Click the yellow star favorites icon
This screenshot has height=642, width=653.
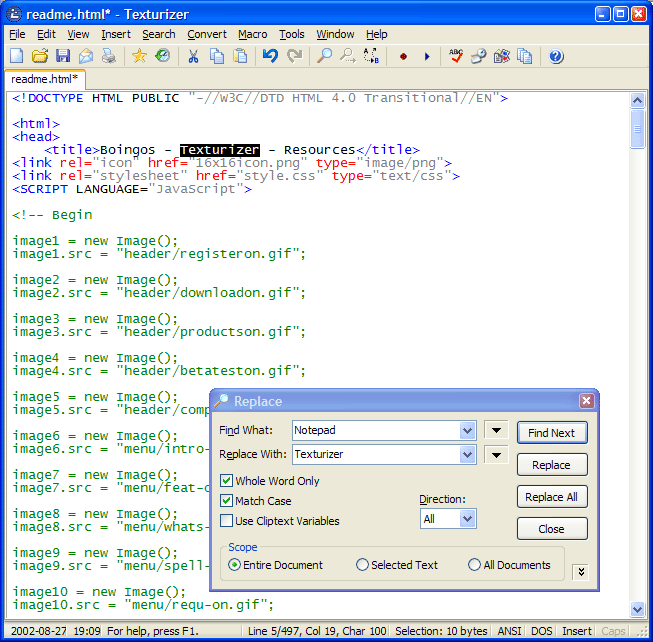click(139, 56)
